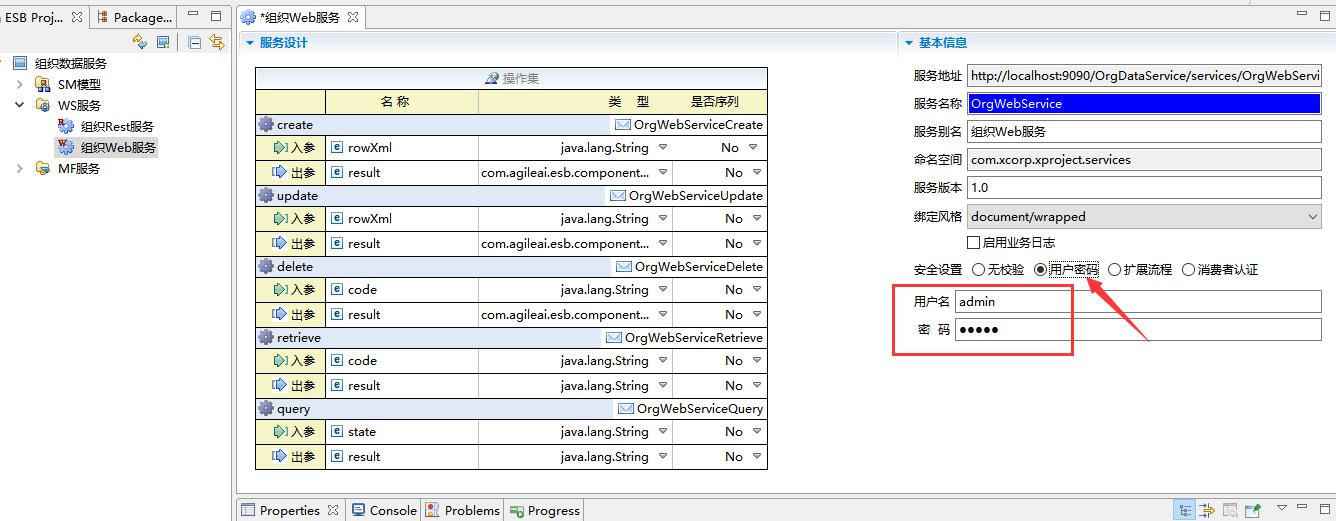Click the retrieve operation gear icon
This screenshot has height=521, width=1336.
point(266,338)
